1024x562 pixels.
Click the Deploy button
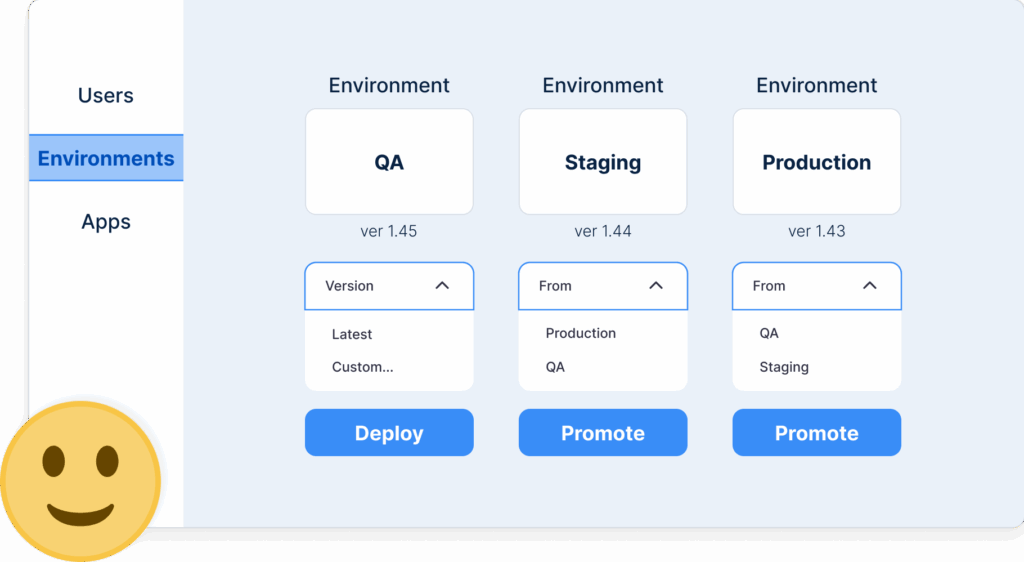pos(389,433)
